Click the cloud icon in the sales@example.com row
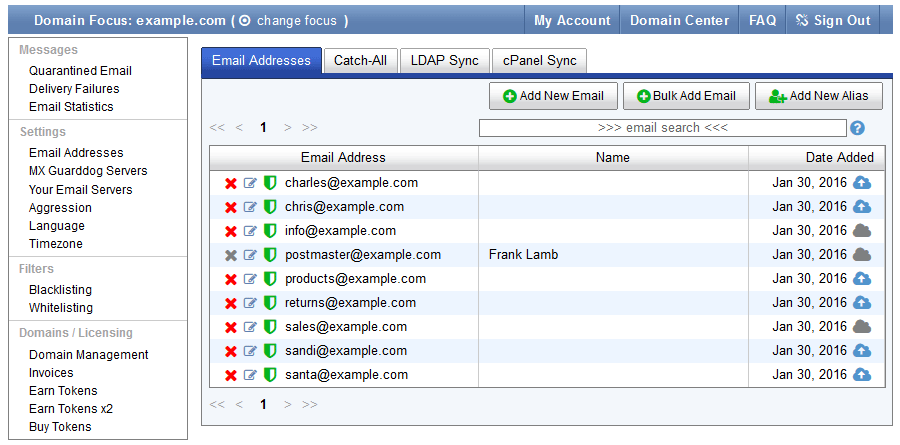Viewport: 900px width, 445px height. (861, 327)
